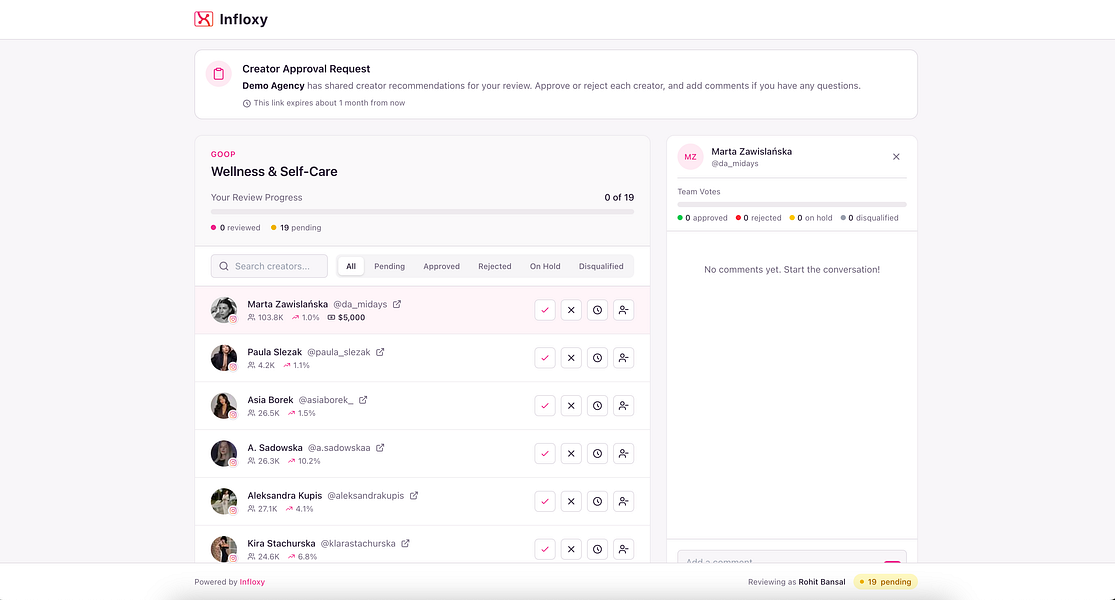Disqualify Marta Zawislańska (person-minus icon)

click(624, 310)
